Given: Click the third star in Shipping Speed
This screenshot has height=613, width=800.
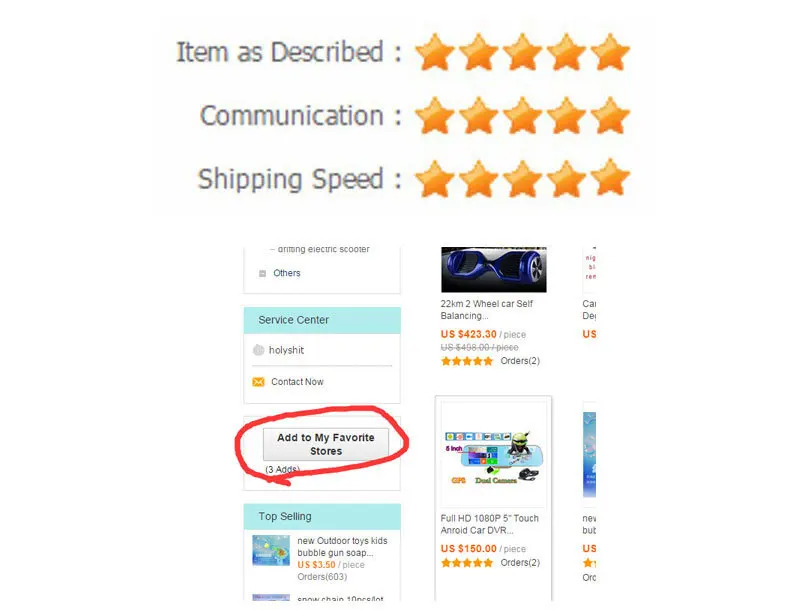Looking at the screenshot, I should (x=522, y=179).
